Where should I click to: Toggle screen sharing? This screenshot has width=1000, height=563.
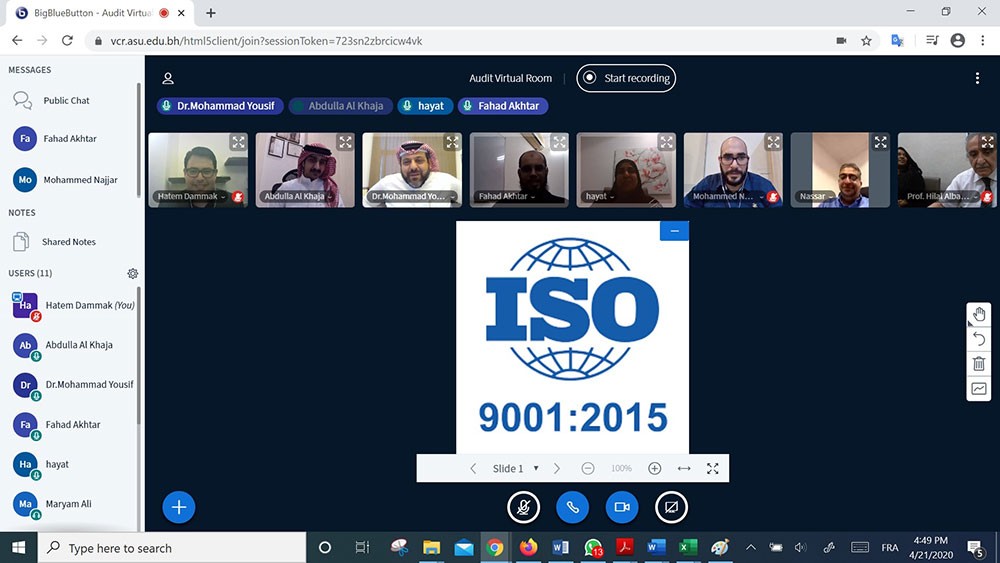(x=671, y=507)
